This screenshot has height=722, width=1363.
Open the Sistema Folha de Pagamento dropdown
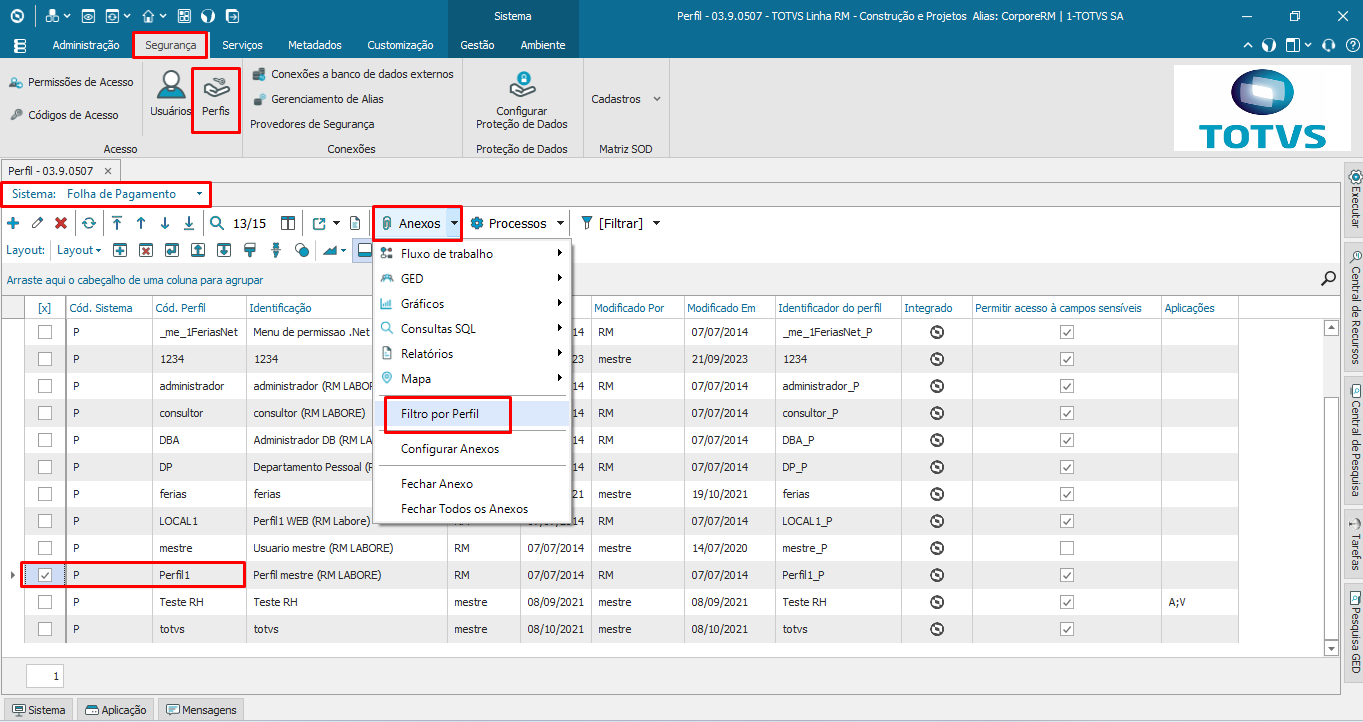click(199, 194)
